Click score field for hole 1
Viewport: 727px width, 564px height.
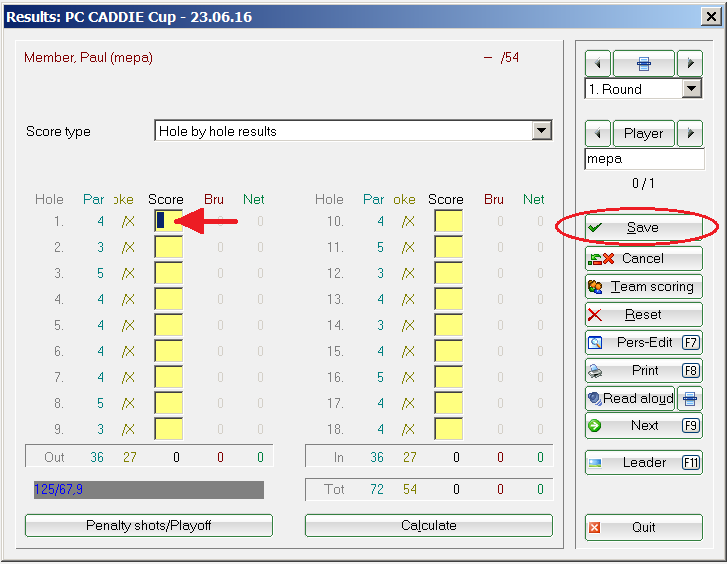[169, 221]
